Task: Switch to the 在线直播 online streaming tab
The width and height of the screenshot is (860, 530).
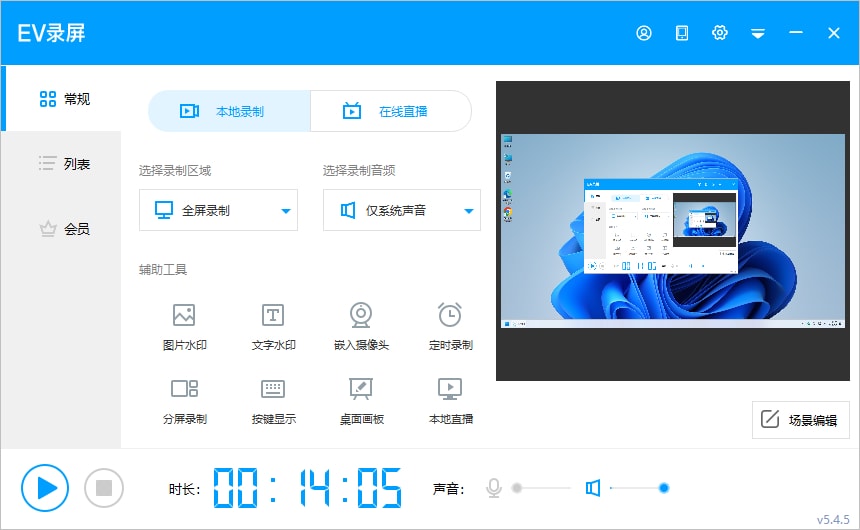Action: coord(390,111)
